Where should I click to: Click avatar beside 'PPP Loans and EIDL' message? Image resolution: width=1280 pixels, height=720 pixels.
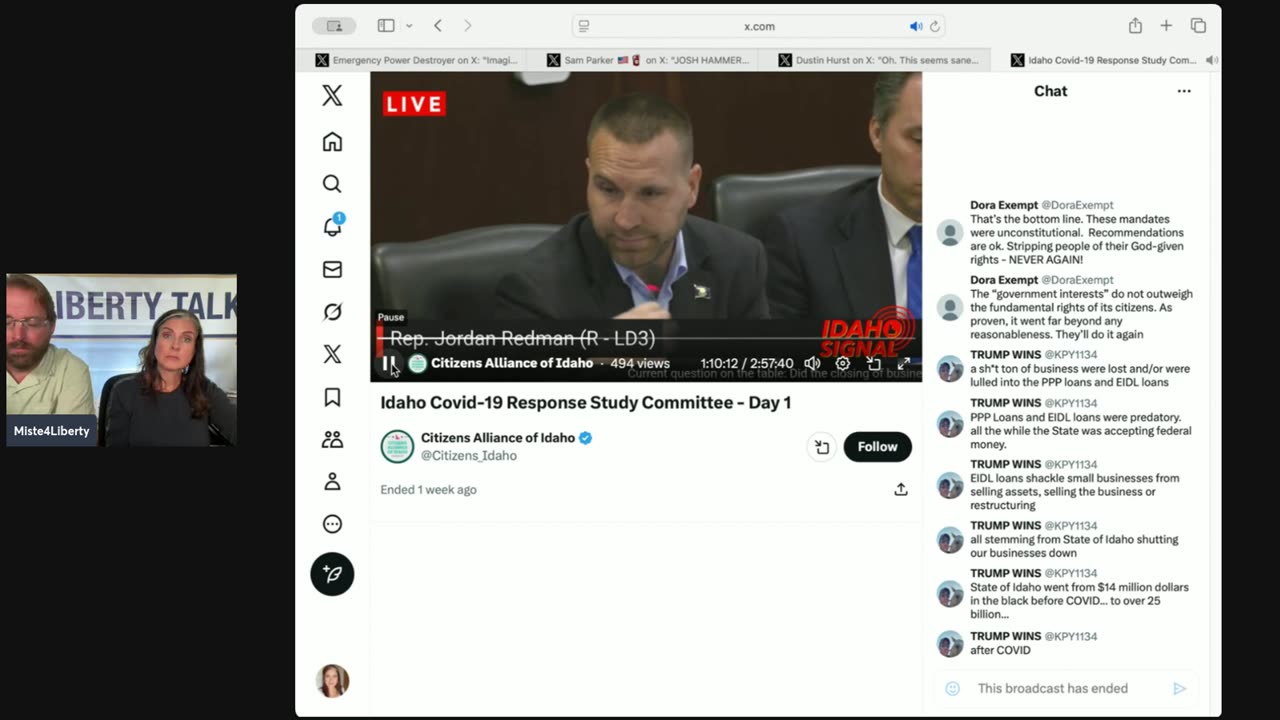click(x=950, y=424)
